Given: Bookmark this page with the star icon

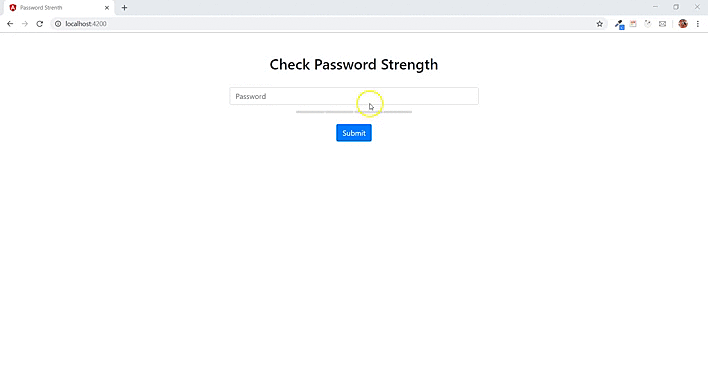Looking at the screenshot, I should pos(600,24).
